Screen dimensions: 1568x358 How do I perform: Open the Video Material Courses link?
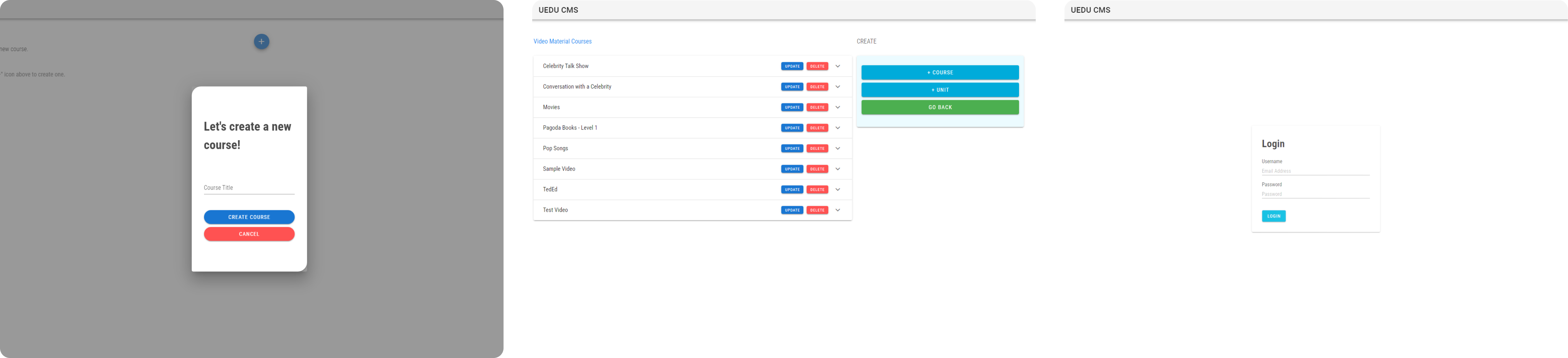(x=562, y=41)
